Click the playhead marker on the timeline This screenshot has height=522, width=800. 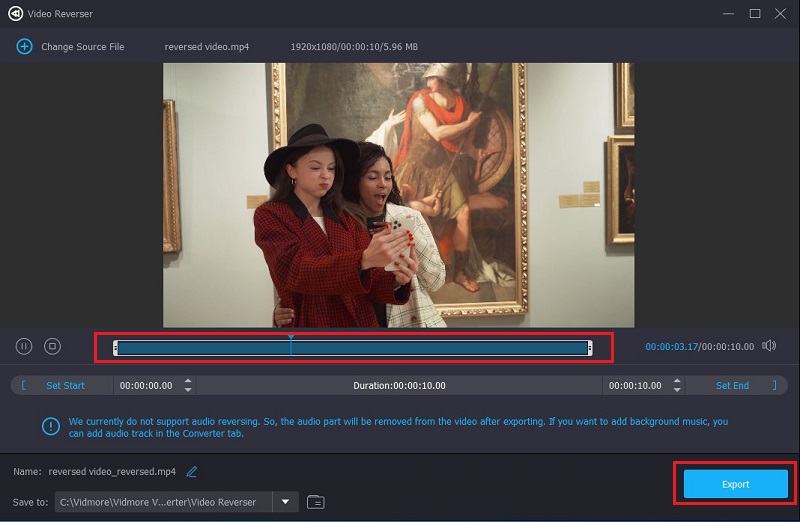point(291,339)
